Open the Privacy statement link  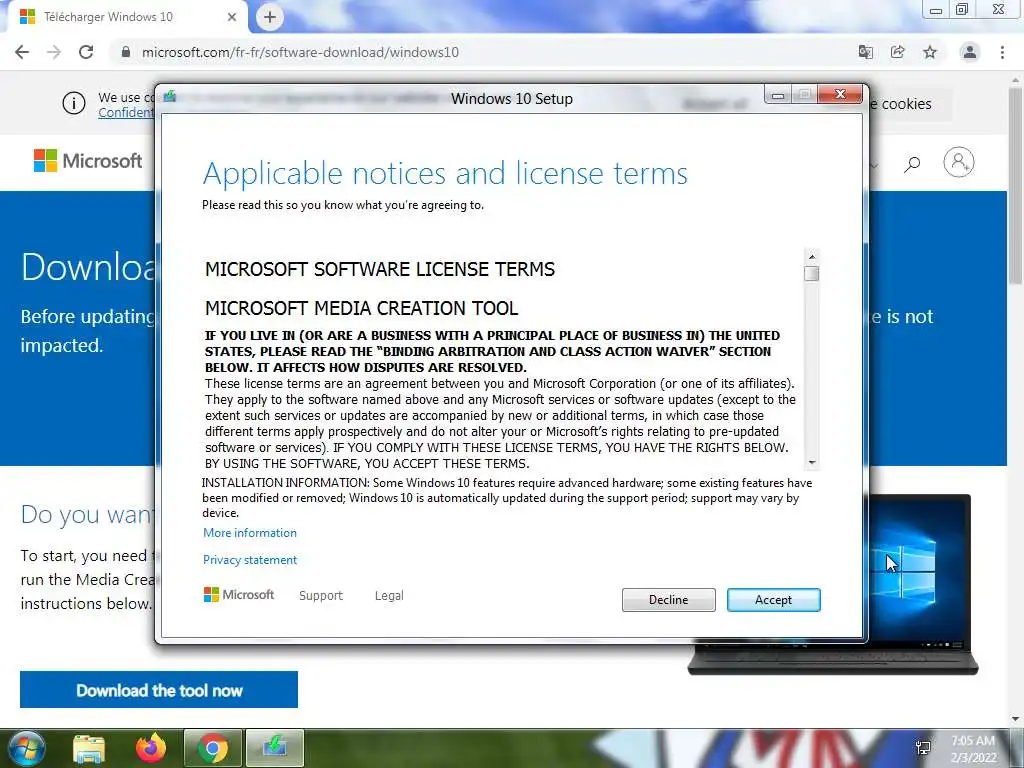pyautogui.click(x=249, y=560)
